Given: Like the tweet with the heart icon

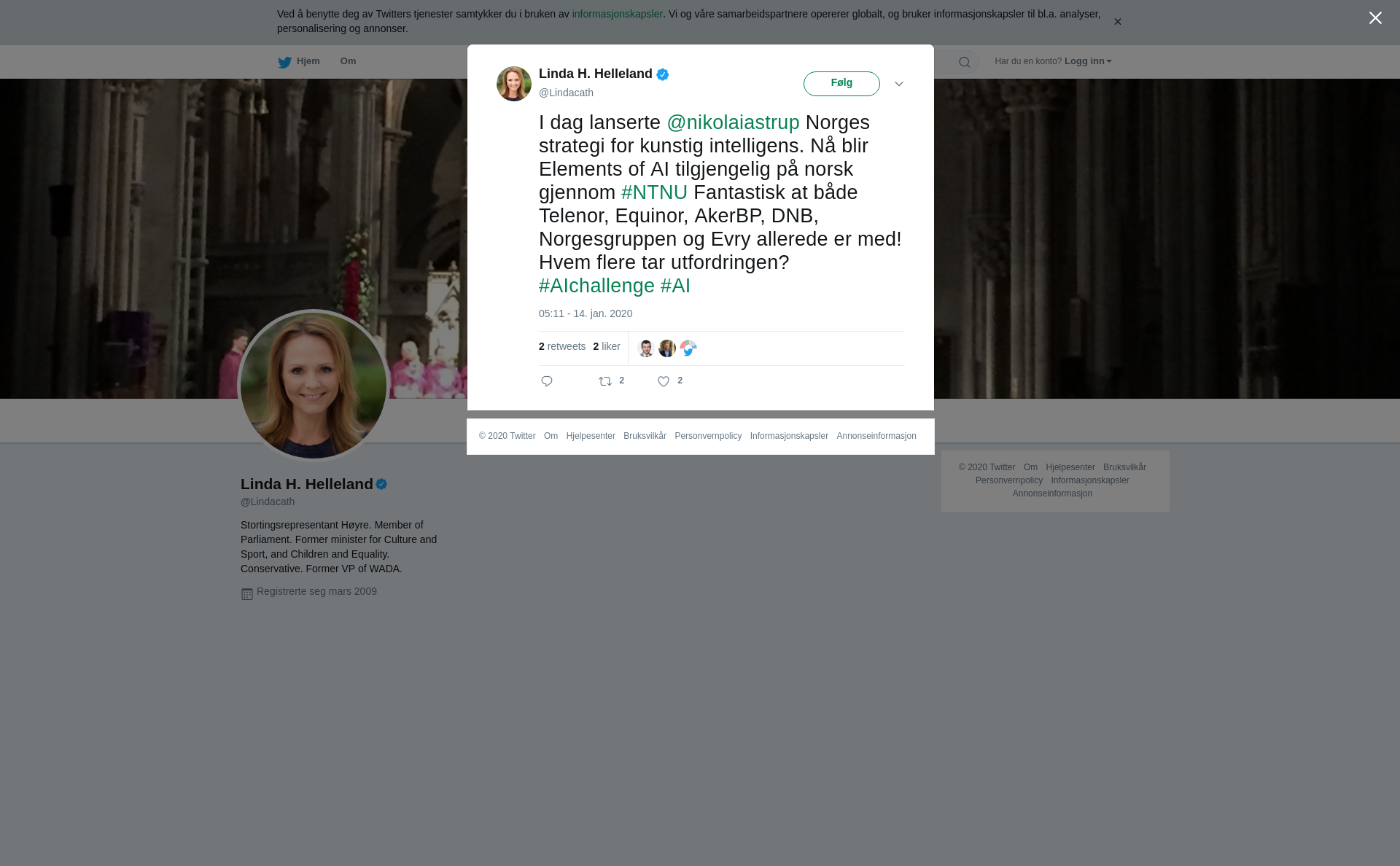Looking at the screenshot, I should tap(664, 381).
